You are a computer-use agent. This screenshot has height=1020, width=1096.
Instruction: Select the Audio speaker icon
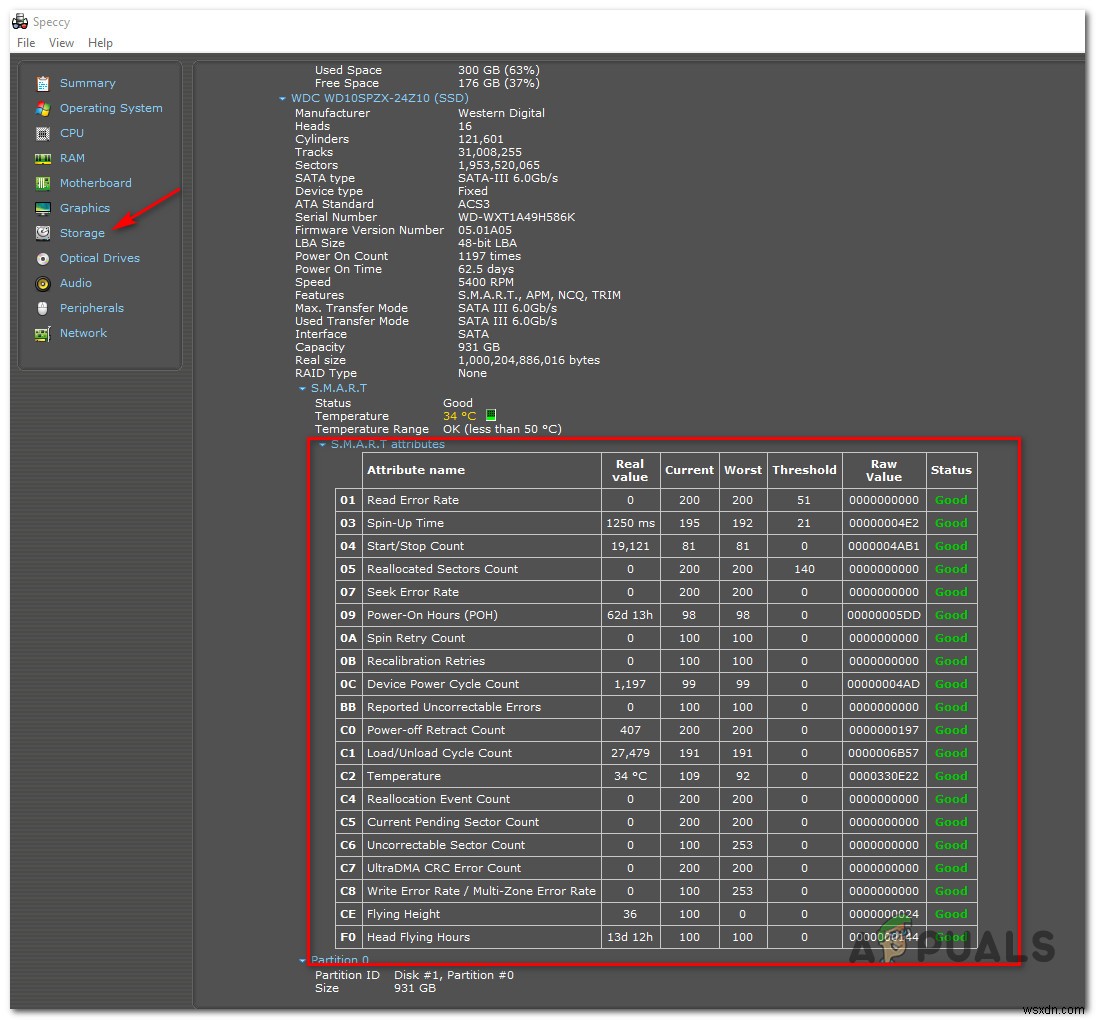click(x=42, y=283)
